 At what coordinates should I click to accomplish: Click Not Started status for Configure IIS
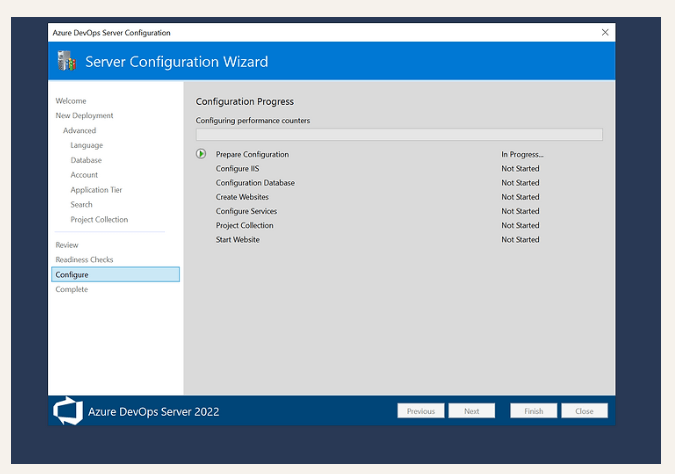(x=520, y=168)
